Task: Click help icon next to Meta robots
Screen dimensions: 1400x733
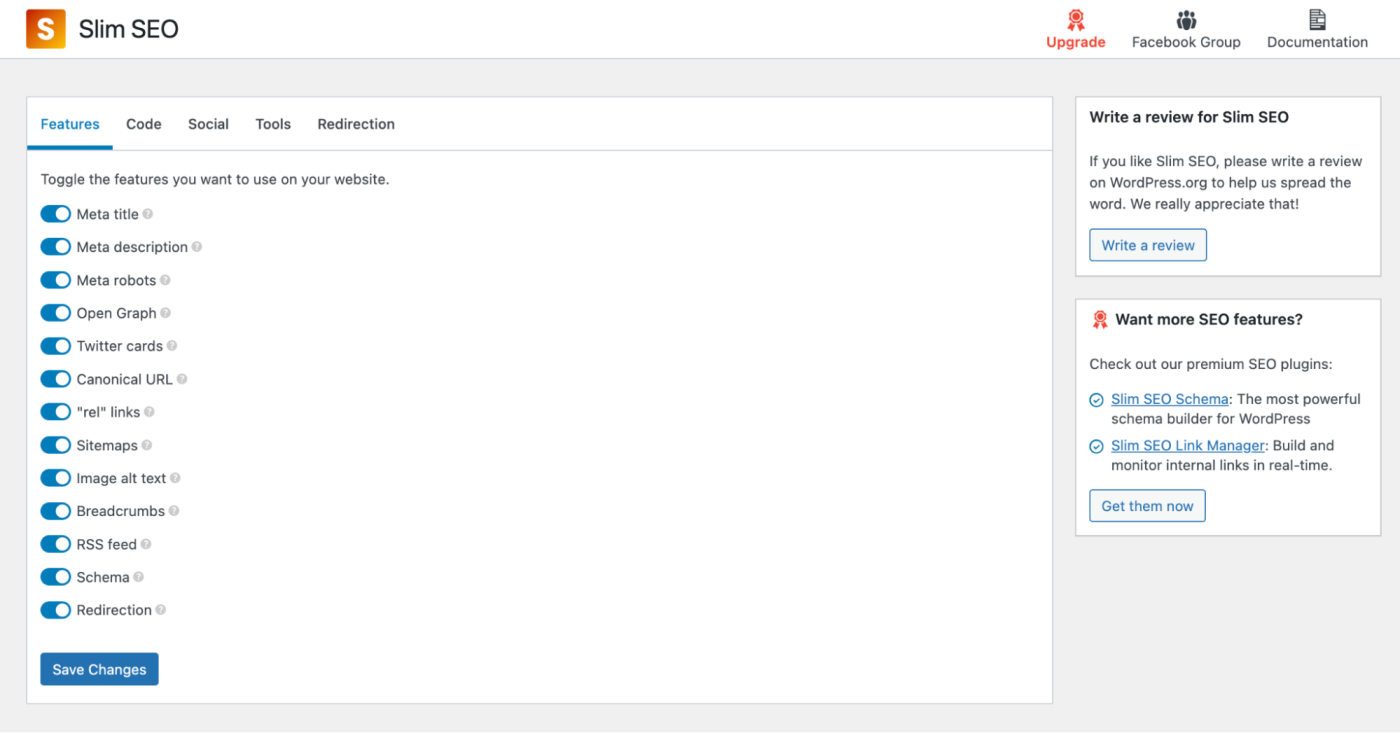Action: [165, 280]
